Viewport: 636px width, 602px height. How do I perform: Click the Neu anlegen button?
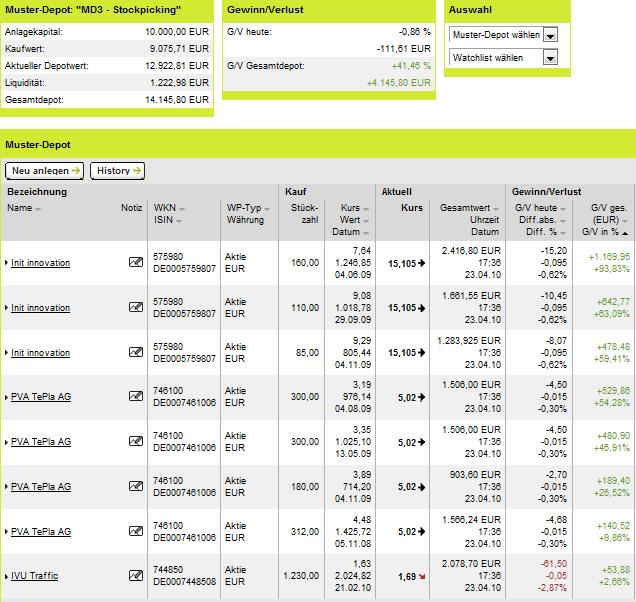point(45,171)
